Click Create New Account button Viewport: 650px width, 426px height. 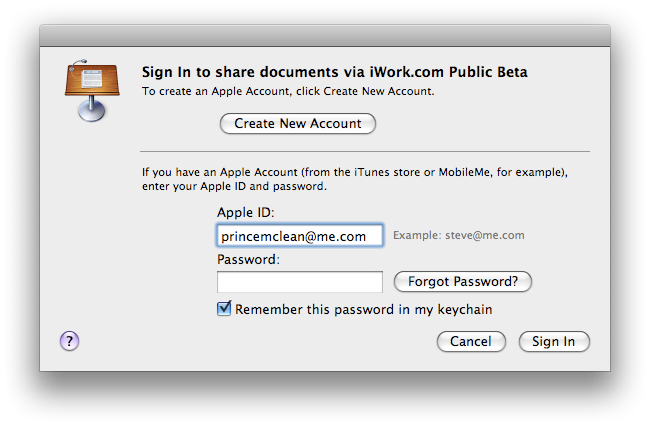[x=298, y=123]
